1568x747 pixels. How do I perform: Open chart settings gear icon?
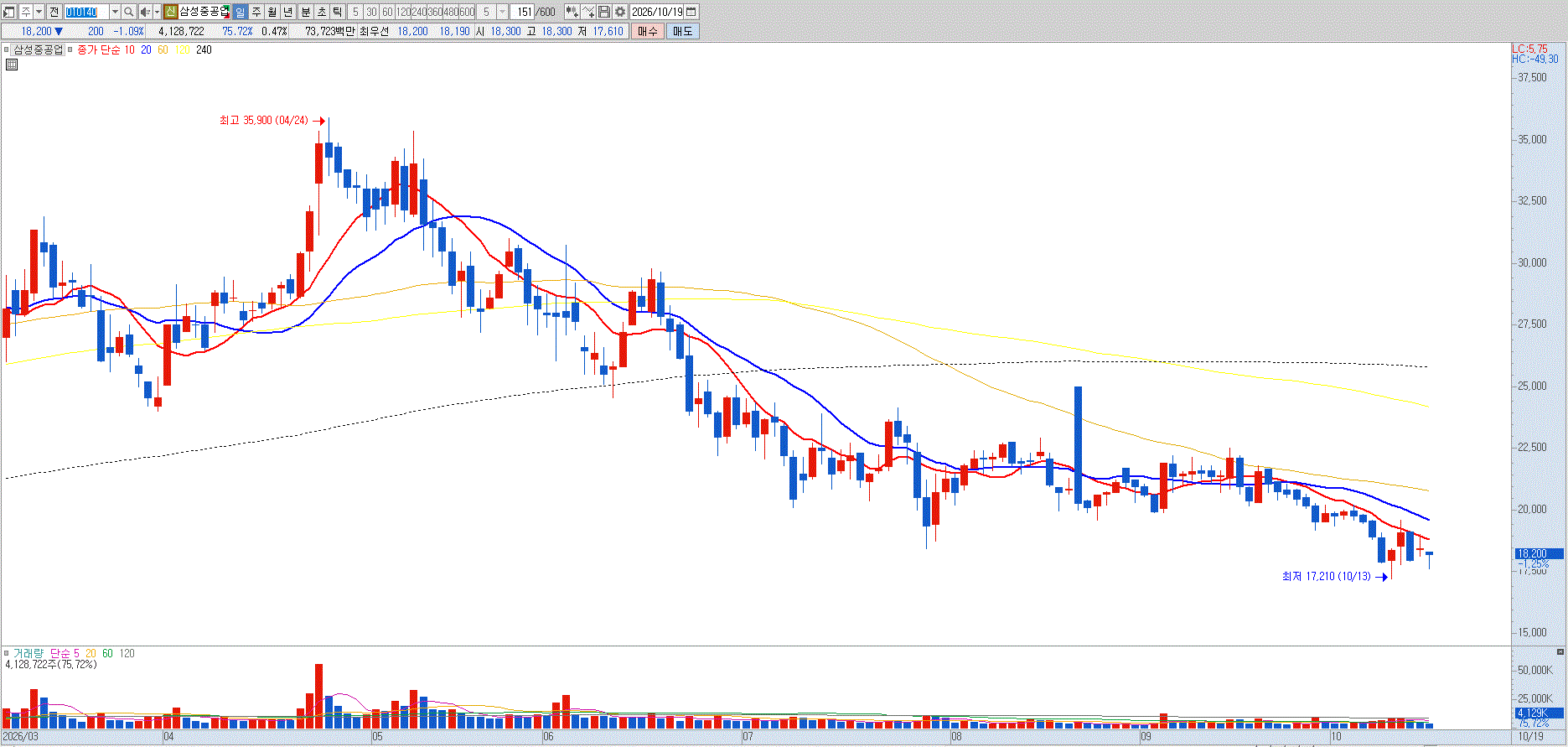(x=619, y=12)
